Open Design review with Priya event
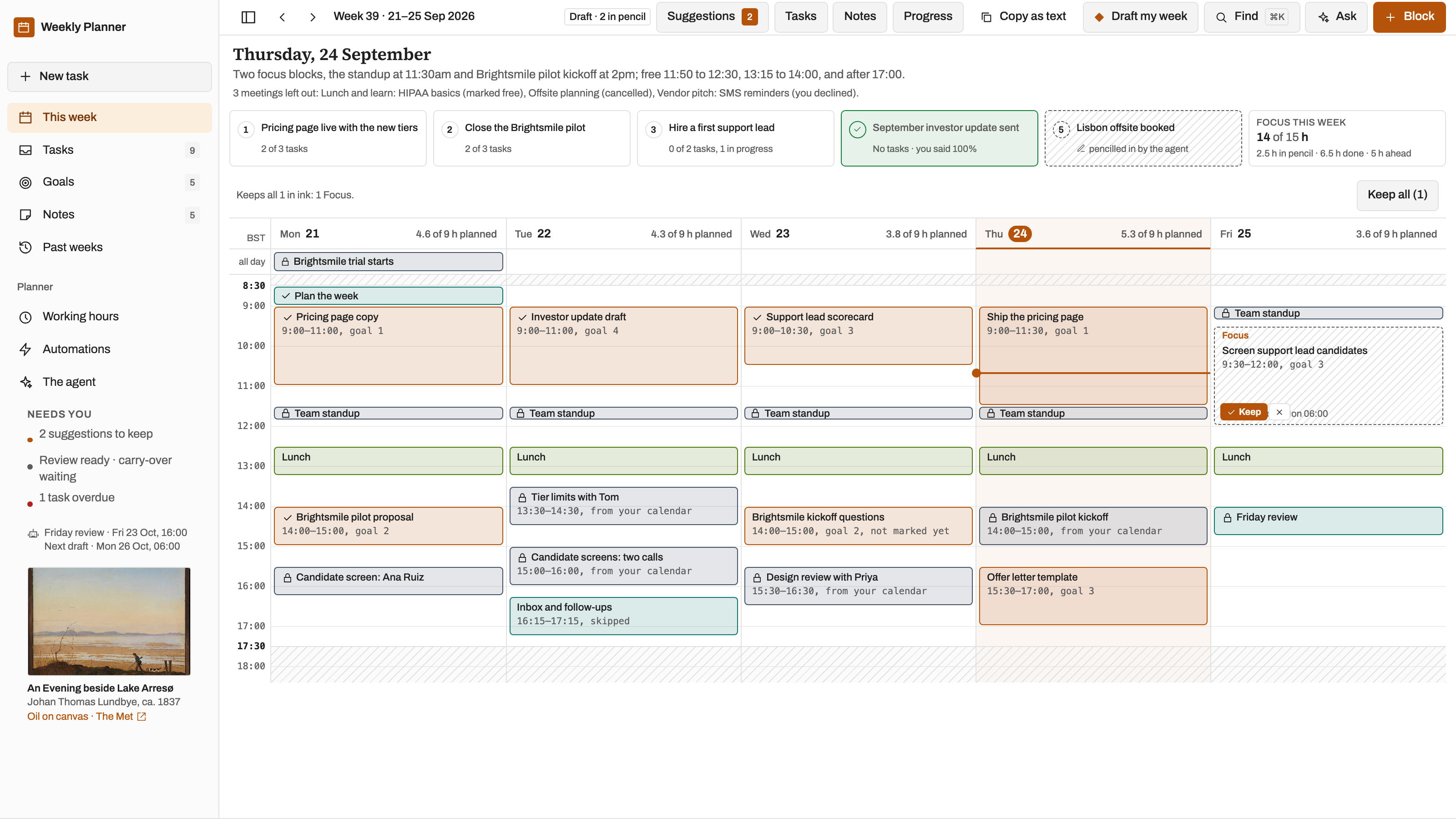Screen dimensions: 1456x819 [858, 586]
